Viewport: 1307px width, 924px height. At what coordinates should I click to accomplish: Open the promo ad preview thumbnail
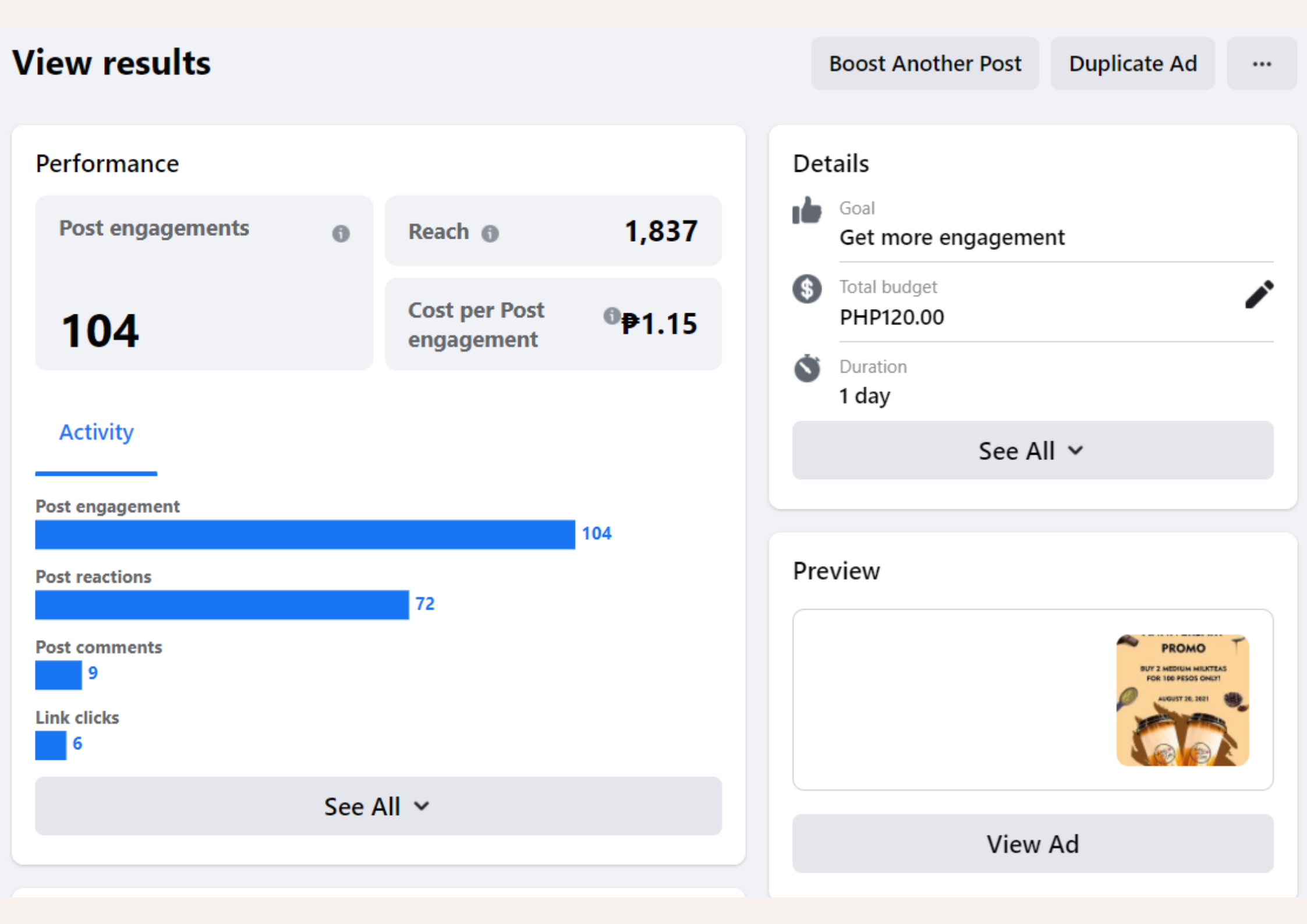(1182, 700)
